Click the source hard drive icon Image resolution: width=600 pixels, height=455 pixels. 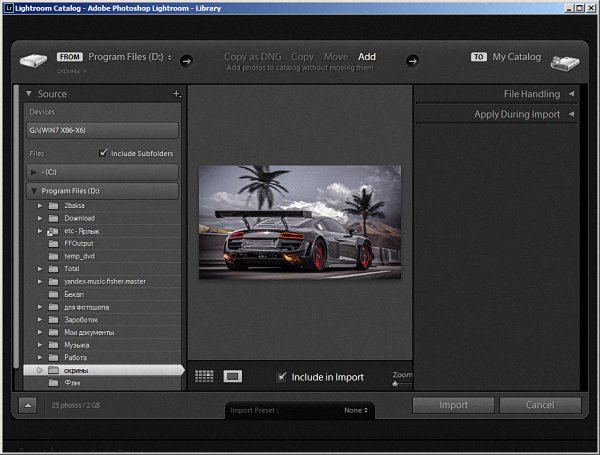pos(34,61)
